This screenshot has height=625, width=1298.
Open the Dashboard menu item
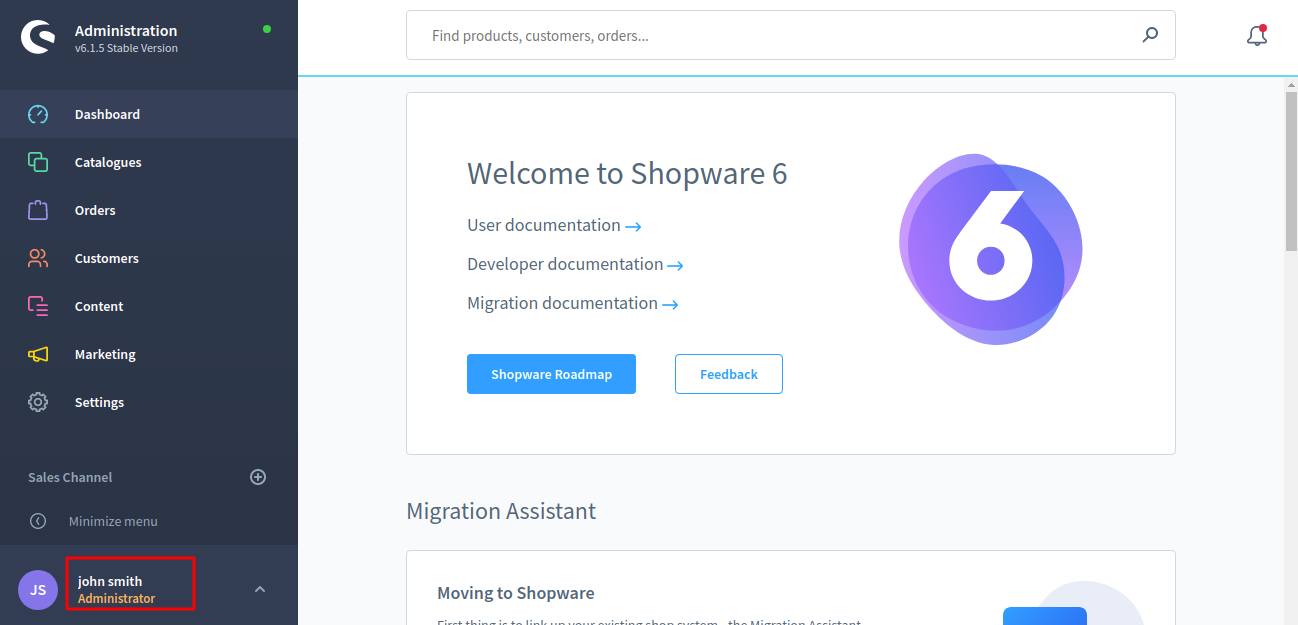pos(149,114)
